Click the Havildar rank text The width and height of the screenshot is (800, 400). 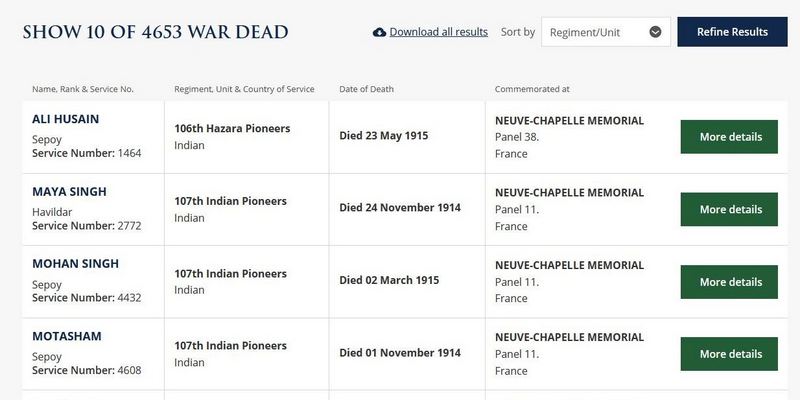coord(52,212)
